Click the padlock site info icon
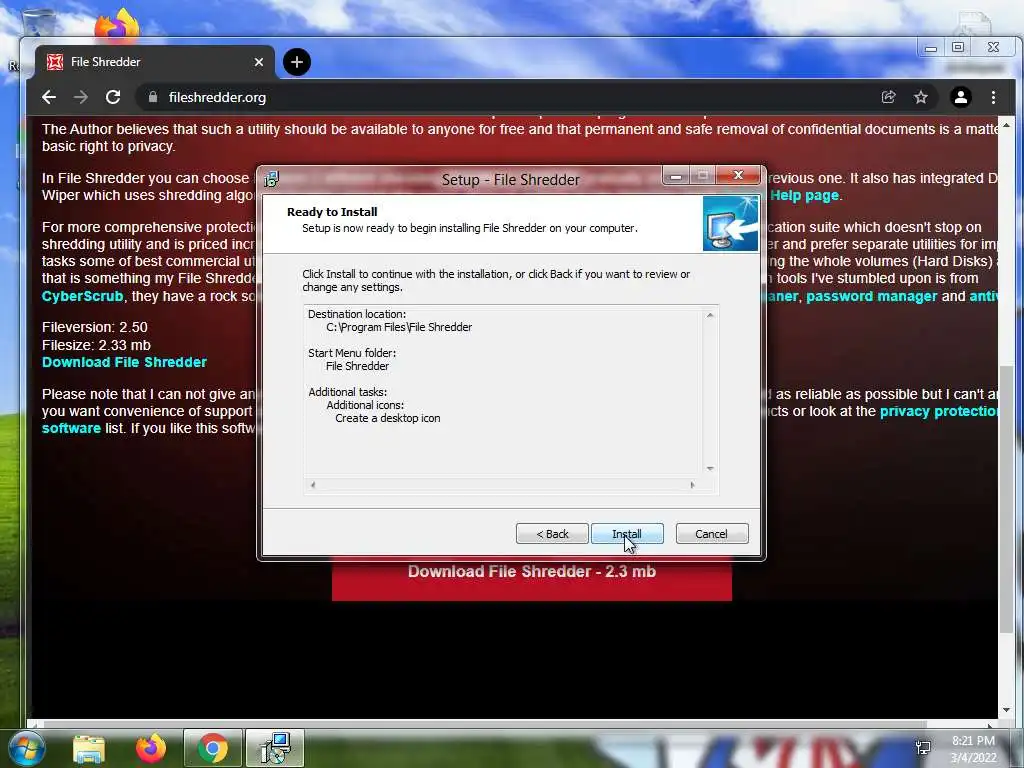 [x=153, y=97]
